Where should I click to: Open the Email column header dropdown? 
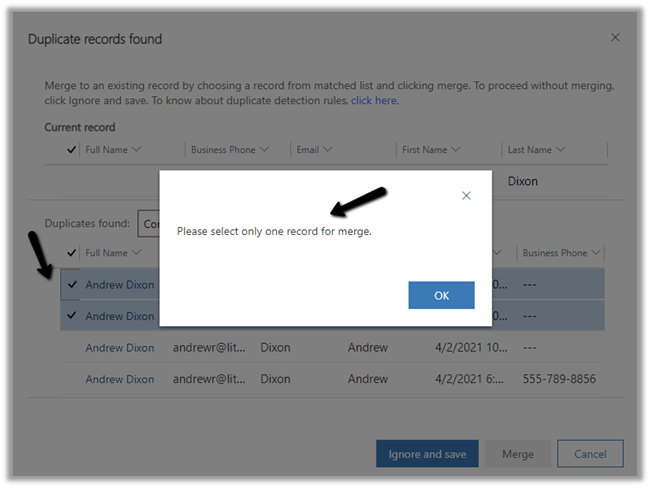tap(315, 150)
